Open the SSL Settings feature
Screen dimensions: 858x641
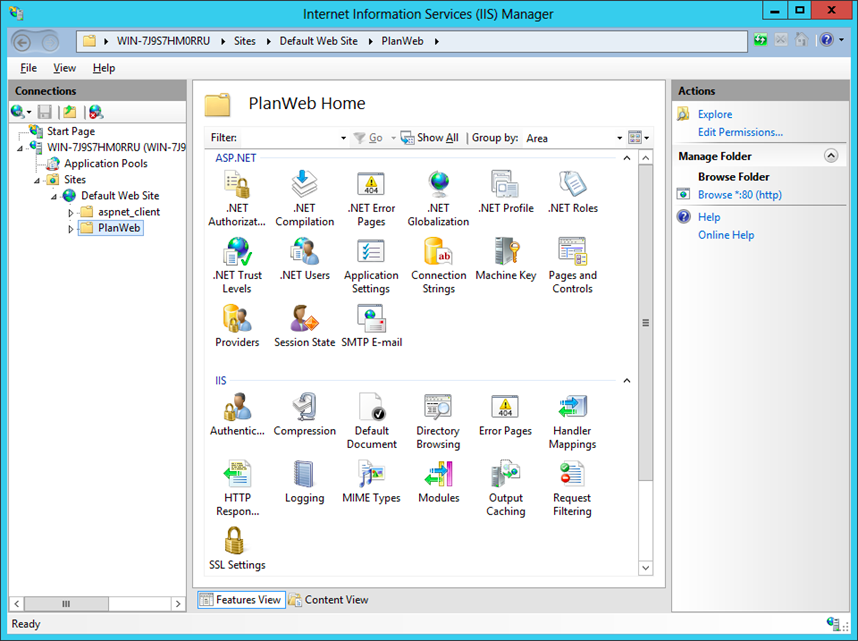coord(237,548)
